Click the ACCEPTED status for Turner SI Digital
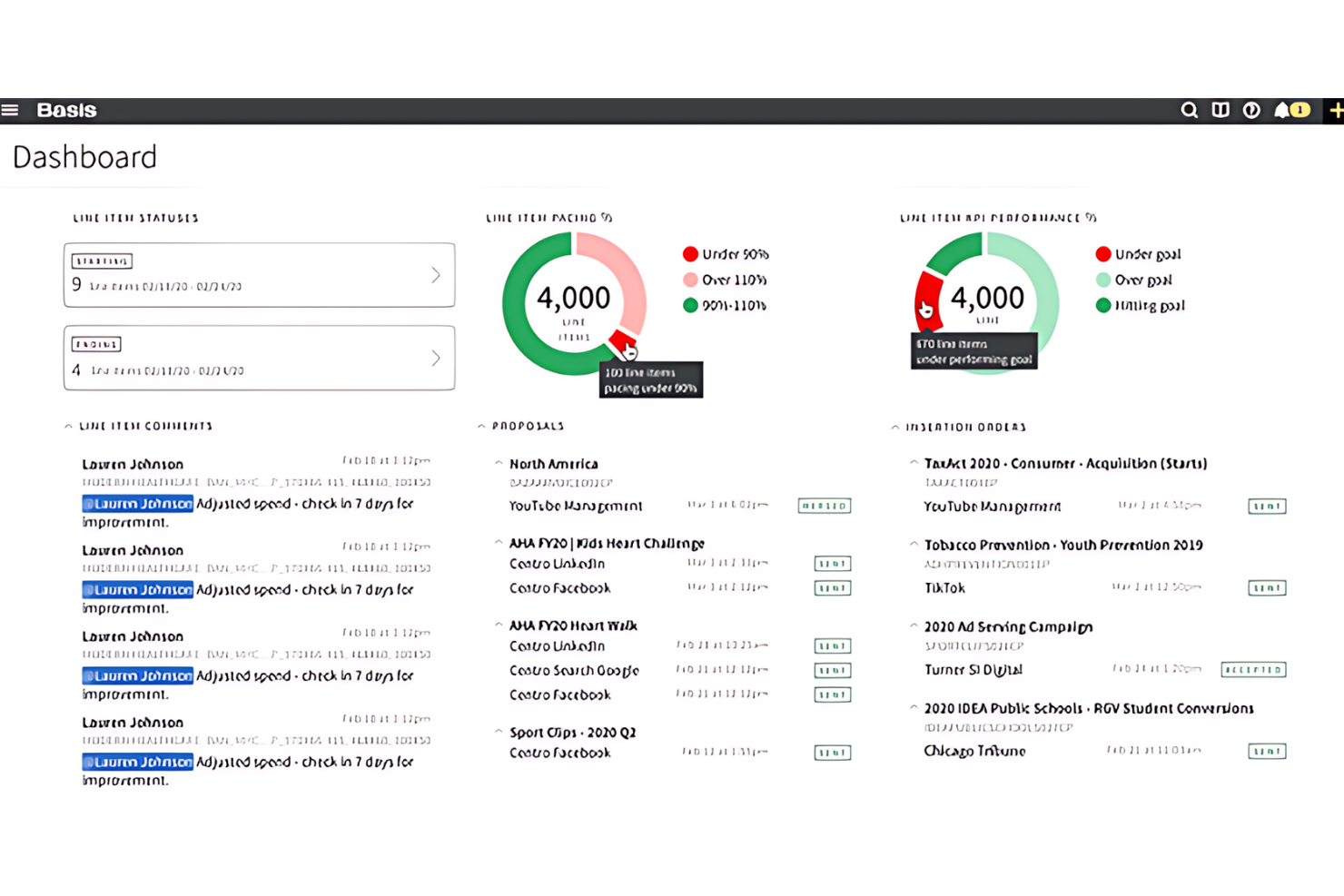The image size is (1344, 896). (x=1254, y=669)
